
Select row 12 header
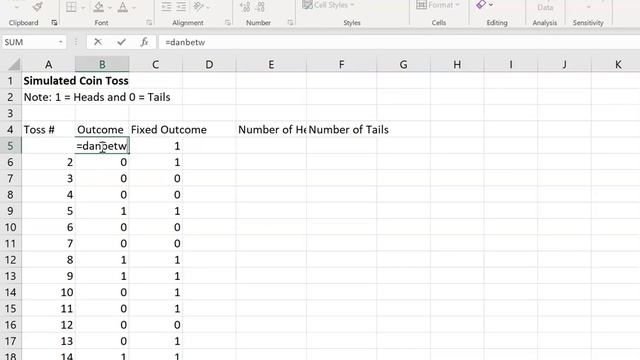tap(10, 260)
